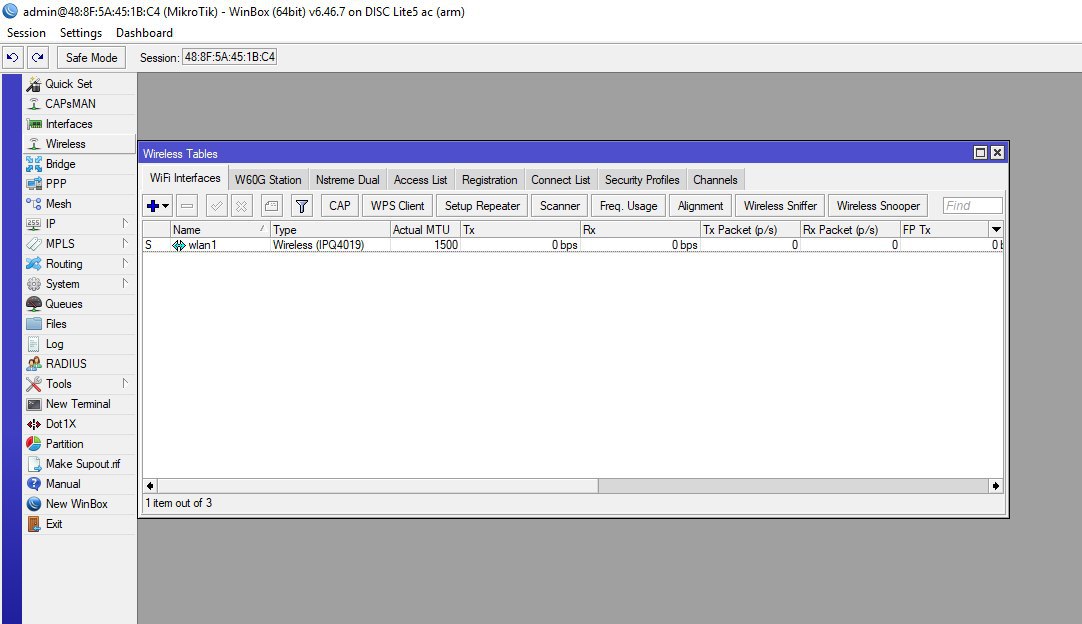The width and height of the screenshot is (1082, 624).
Task: Open the Manual entry
Action: [x=79, y=484]
